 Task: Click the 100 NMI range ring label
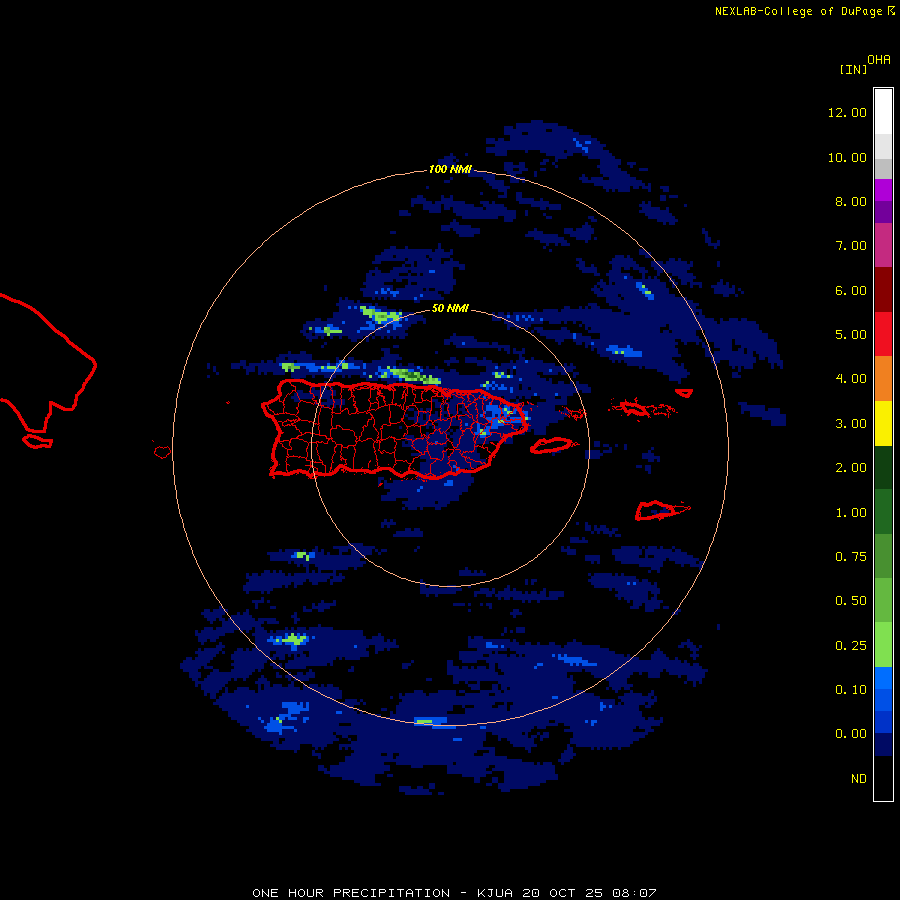click(x=450, y=169)
